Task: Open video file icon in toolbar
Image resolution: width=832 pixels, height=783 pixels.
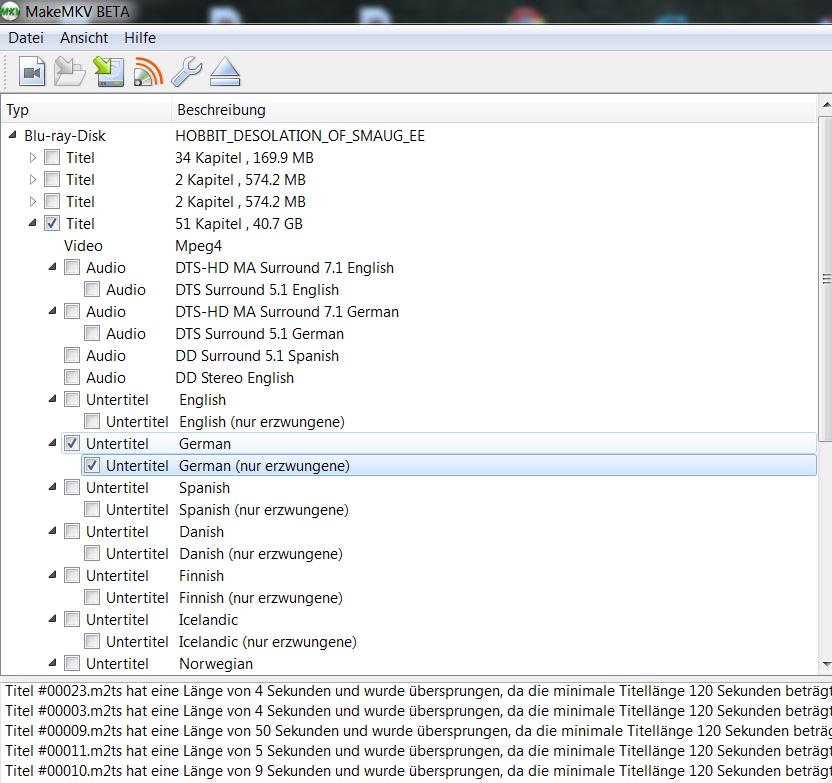Action: [x=32, y=72]
